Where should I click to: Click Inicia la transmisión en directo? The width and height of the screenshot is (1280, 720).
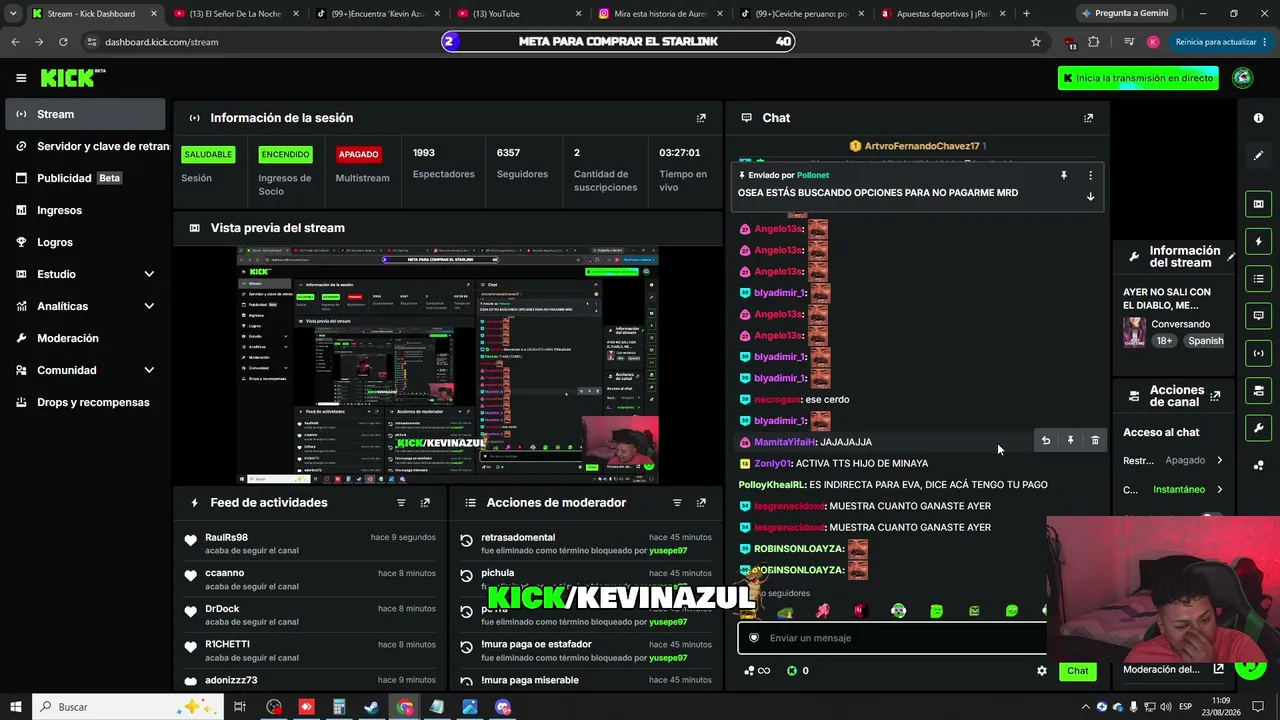1138,78
